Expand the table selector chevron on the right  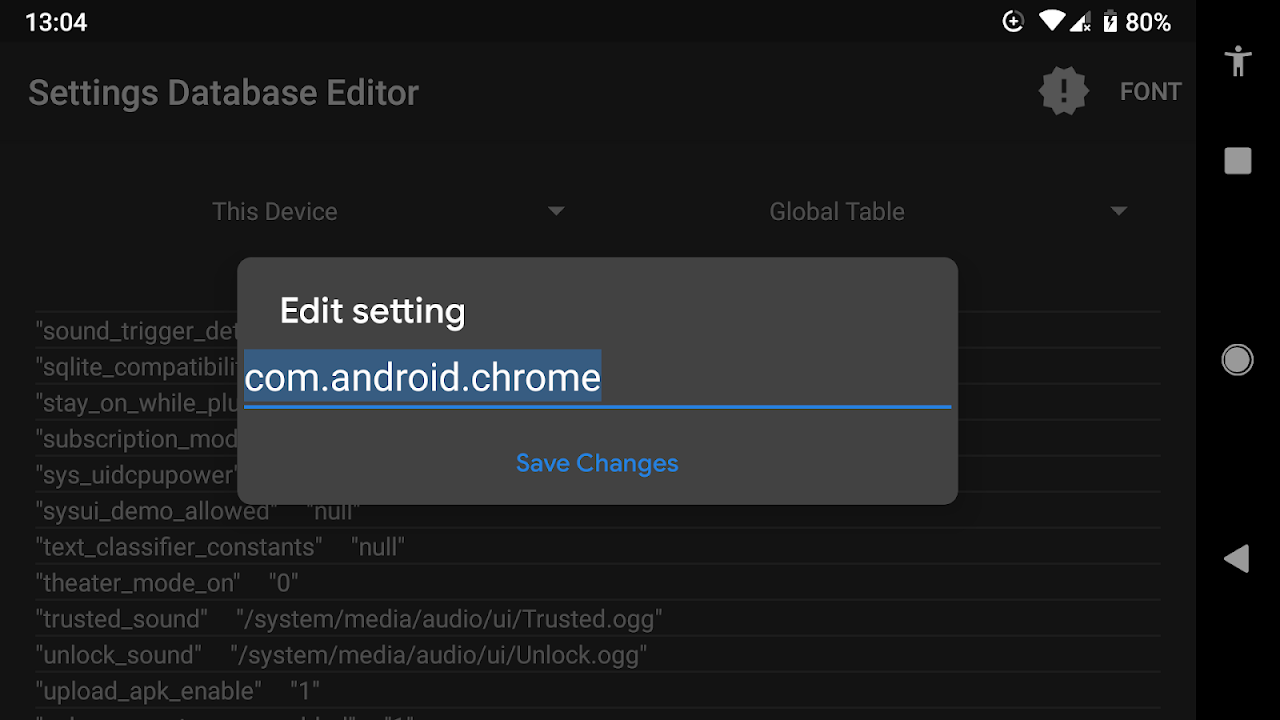point(1119,211)
